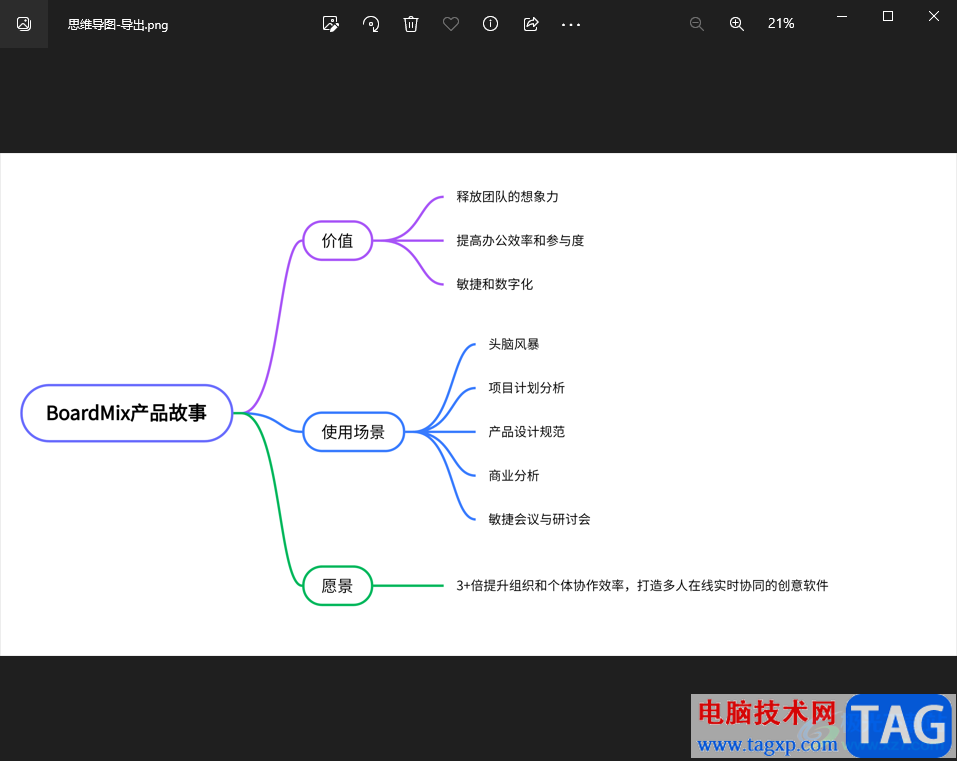957x761 pixels.
Task: Add to favorites with the heart icon
Action: coord(450,24)
